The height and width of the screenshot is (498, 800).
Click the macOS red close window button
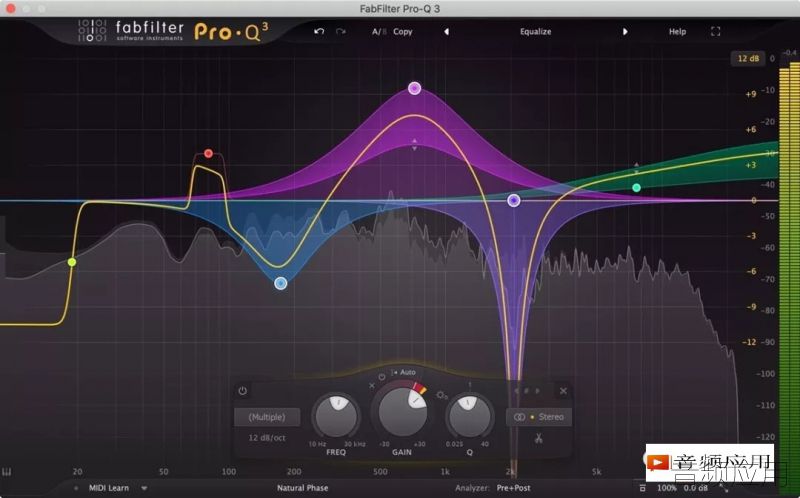click(11, 9)
